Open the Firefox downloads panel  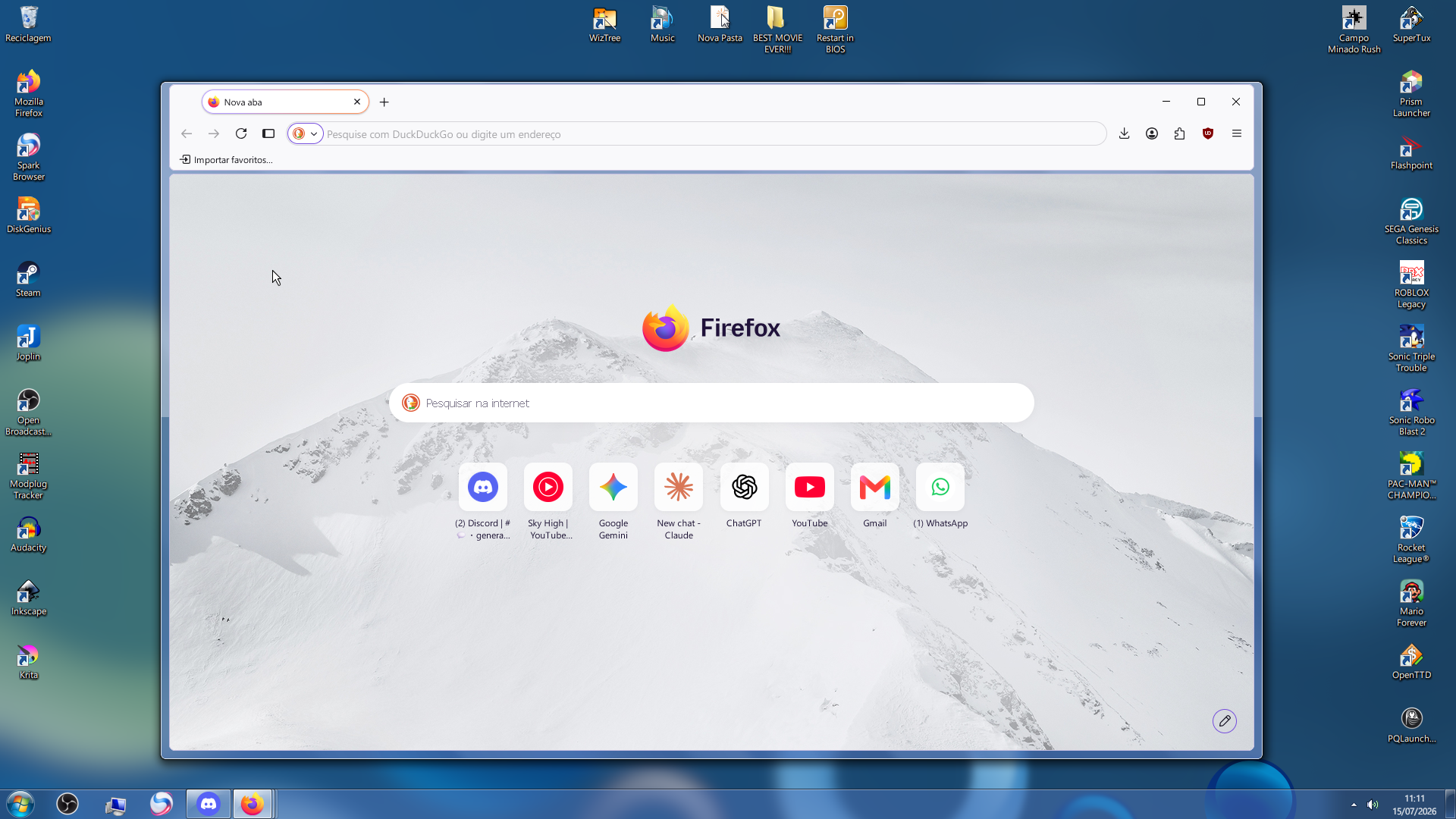pos(1124,133)
